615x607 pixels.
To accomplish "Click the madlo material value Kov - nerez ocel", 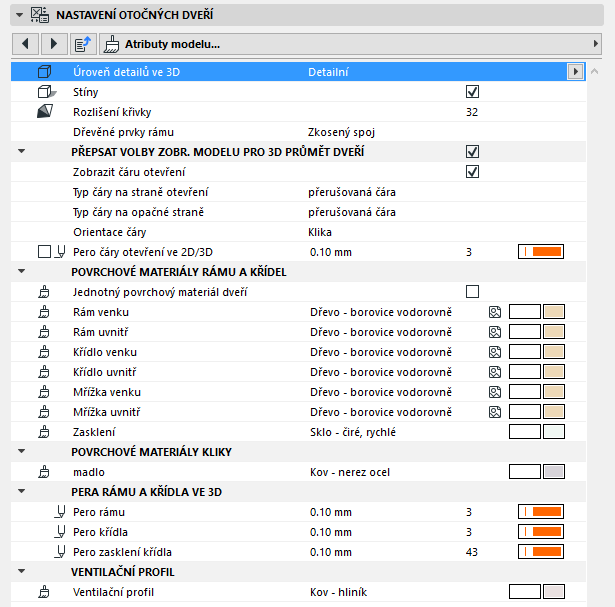I will click(349, 472).
